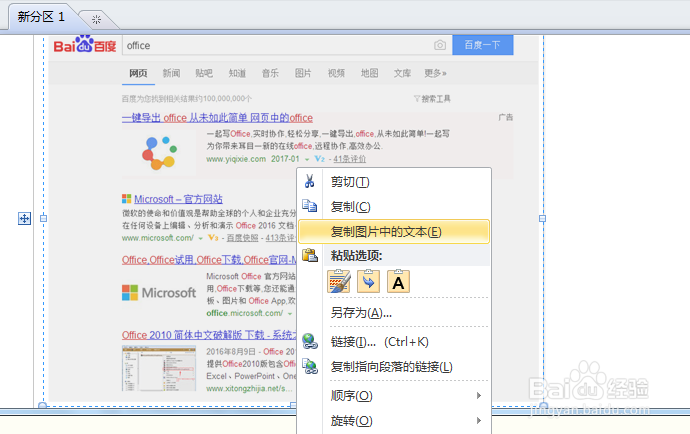
Task: Click the Microsoft logo thumbnail in results
Action: (x=159, y=293)
